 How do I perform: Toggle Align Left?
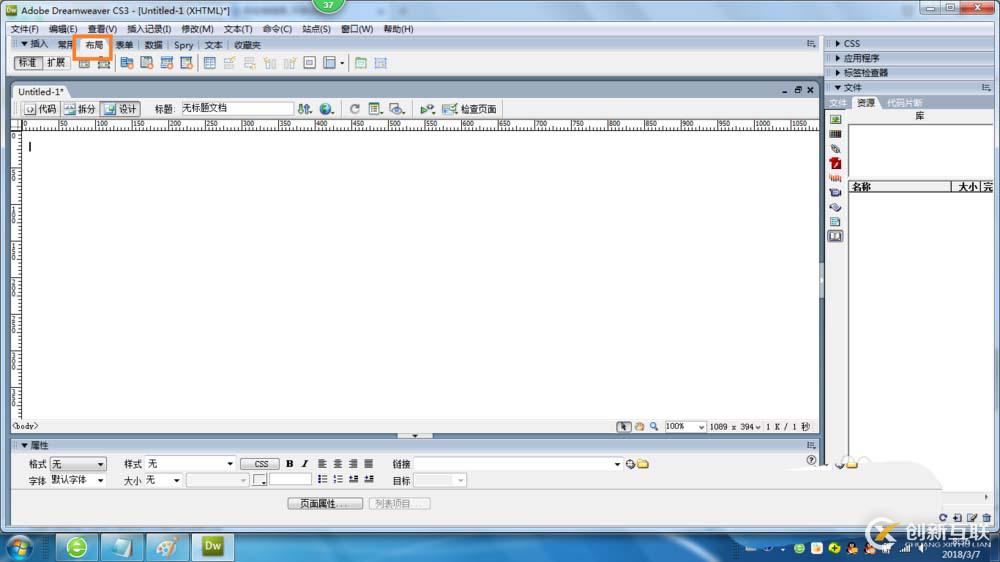[x=322, y=464]
